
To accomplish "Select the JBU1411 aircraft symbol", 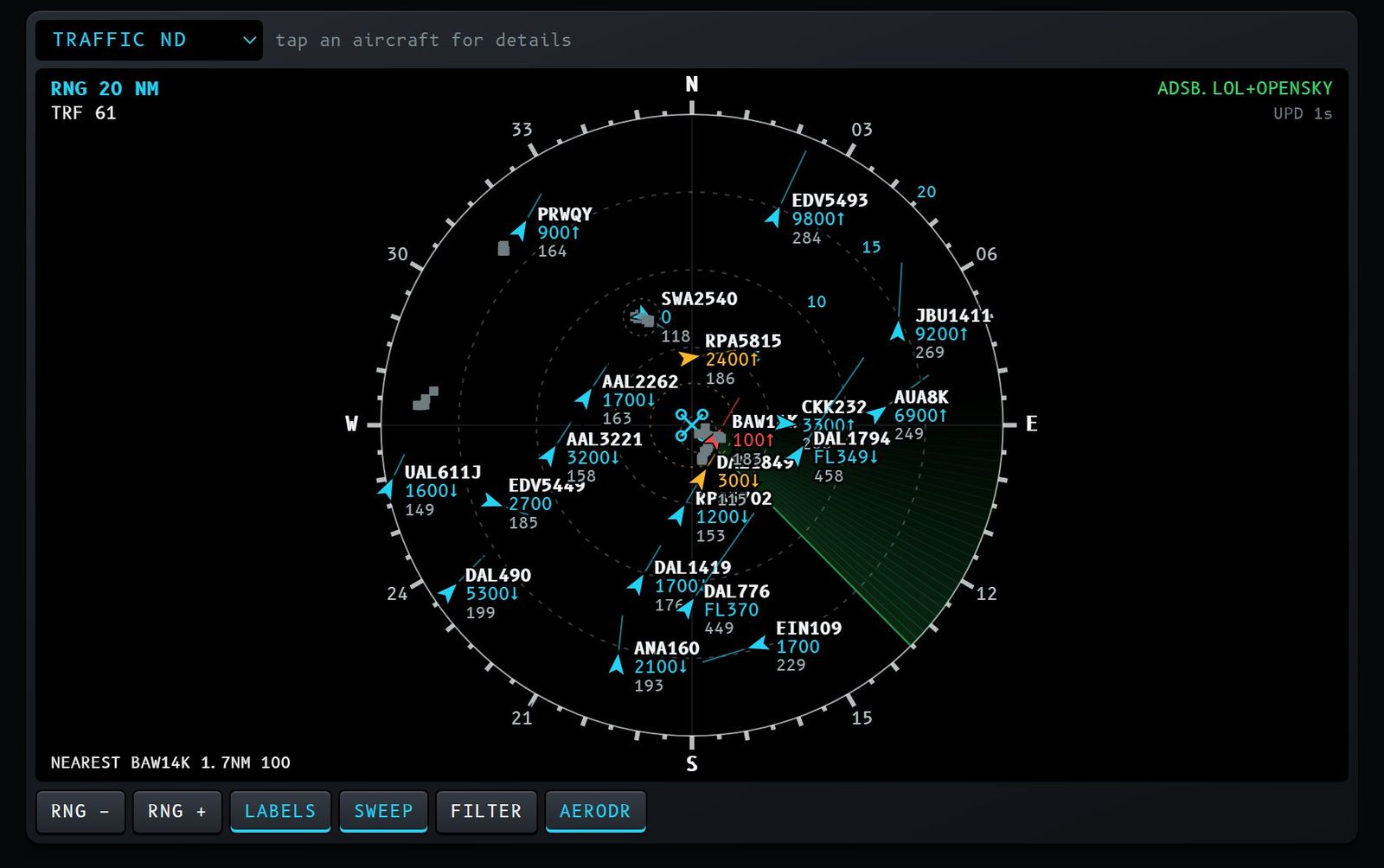I will [x=898, y=331].
